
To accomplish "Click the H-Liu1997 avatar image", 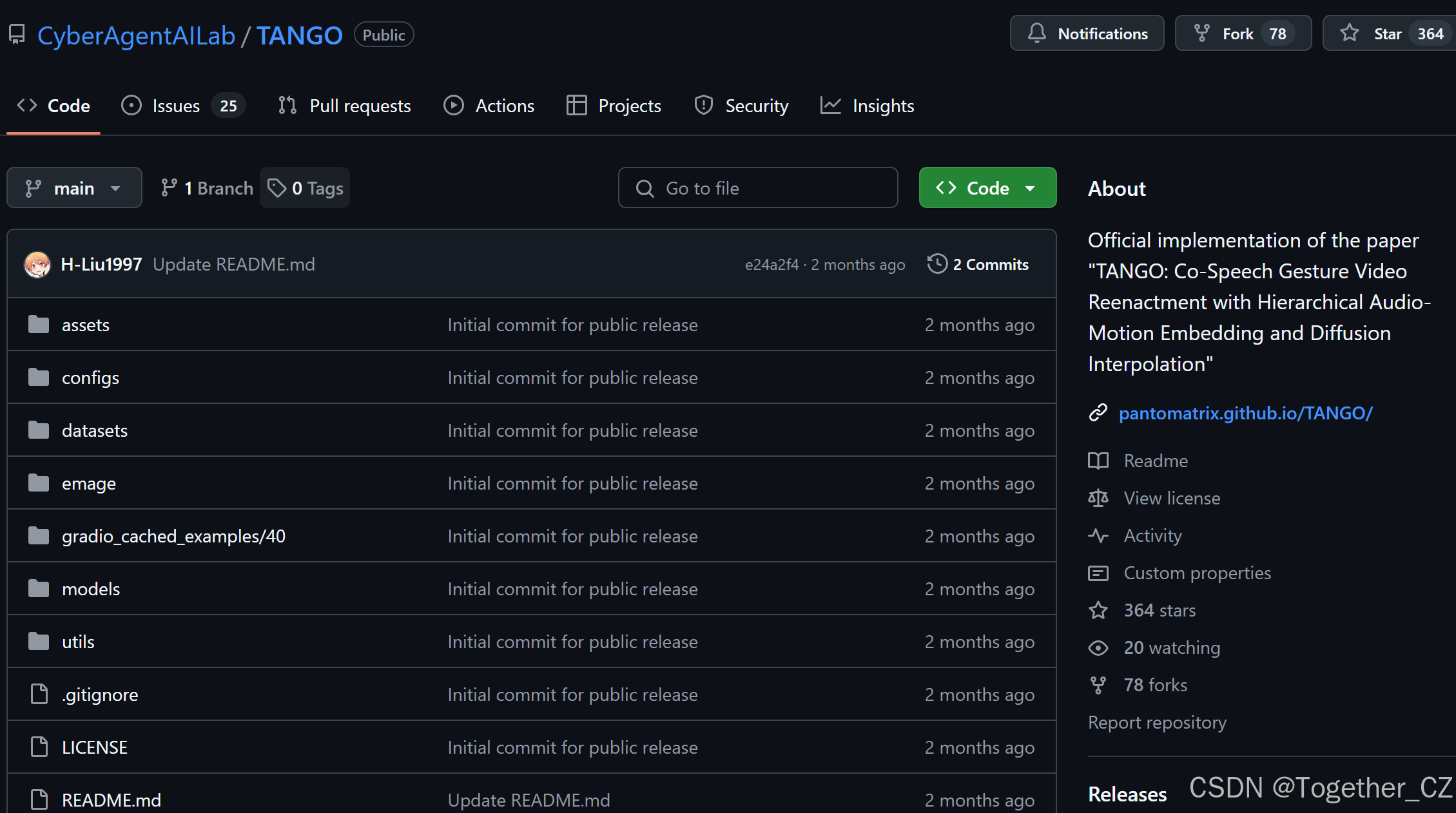I will [x=37, y=264].
